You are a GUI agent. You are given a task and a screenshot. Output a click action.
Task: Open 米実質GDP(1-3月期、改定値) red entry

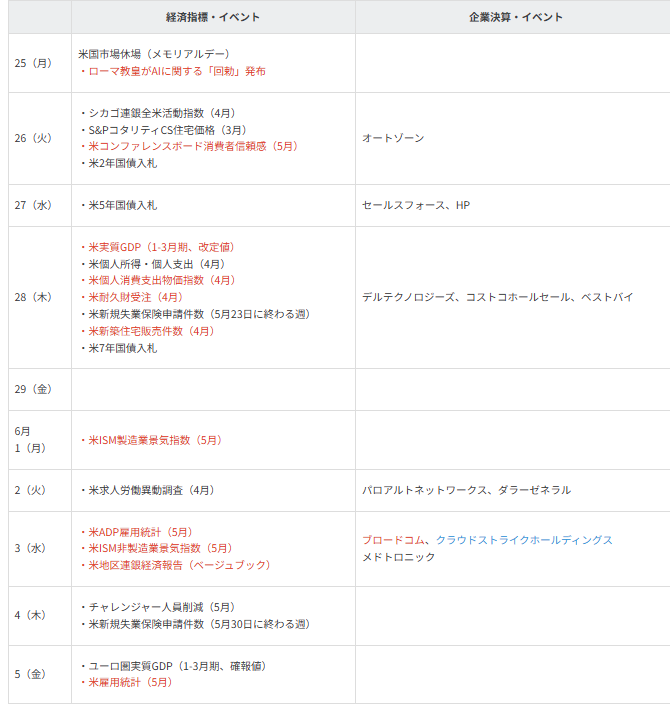pyautogui.click(x=157, y=247)
